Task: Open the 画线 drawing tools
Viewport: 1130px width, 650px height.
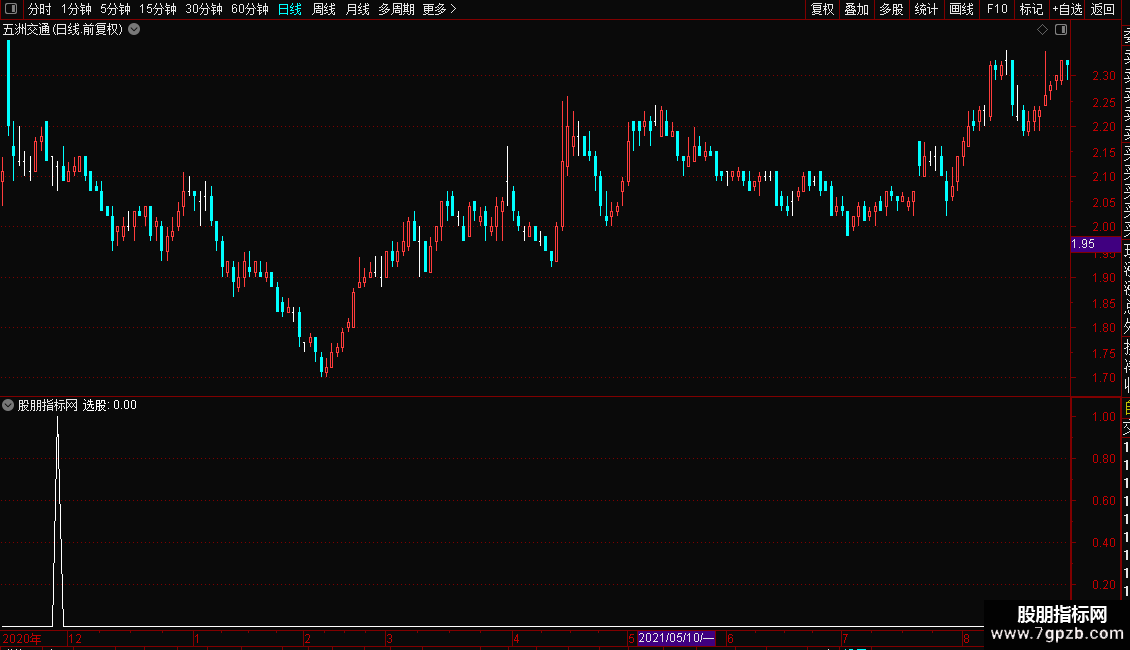Action: (x=961, y=9)
